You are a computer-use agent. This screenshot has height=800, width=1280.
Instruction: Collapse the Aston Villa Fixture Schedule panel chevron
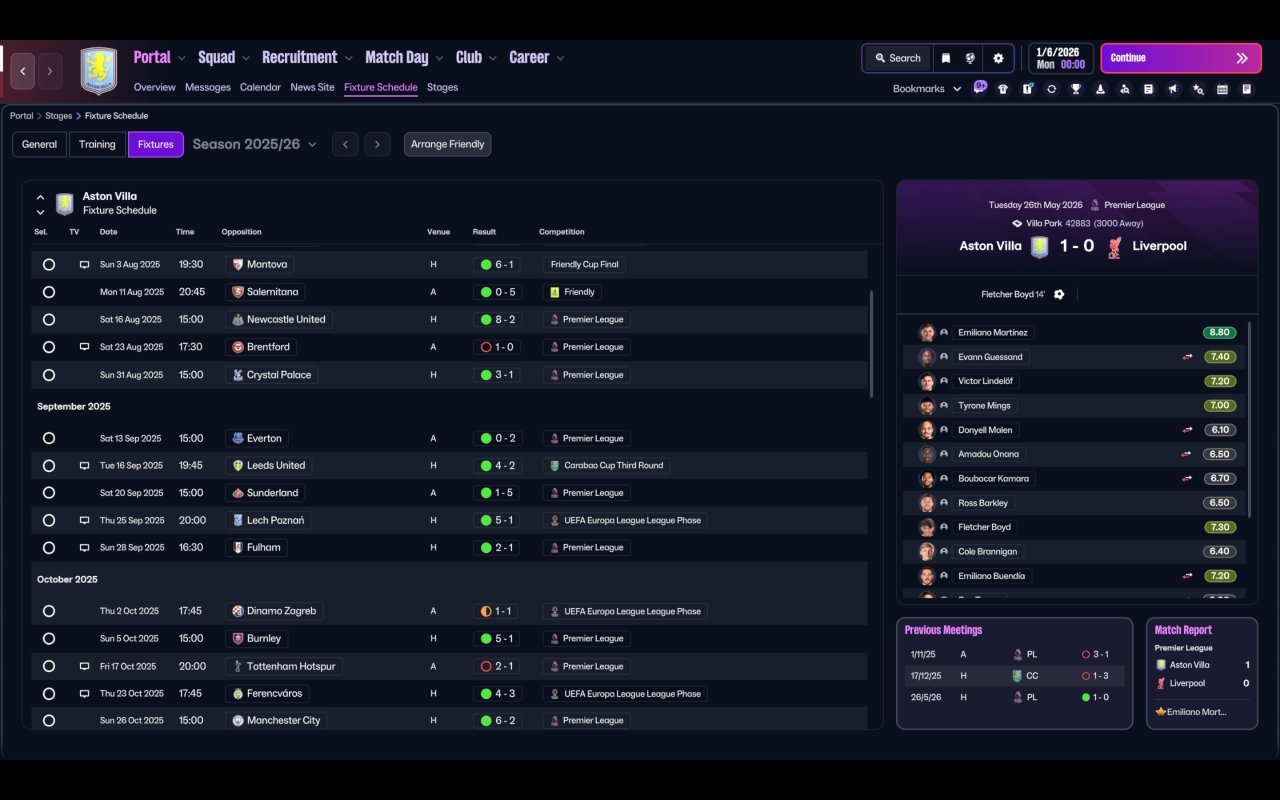40,197
